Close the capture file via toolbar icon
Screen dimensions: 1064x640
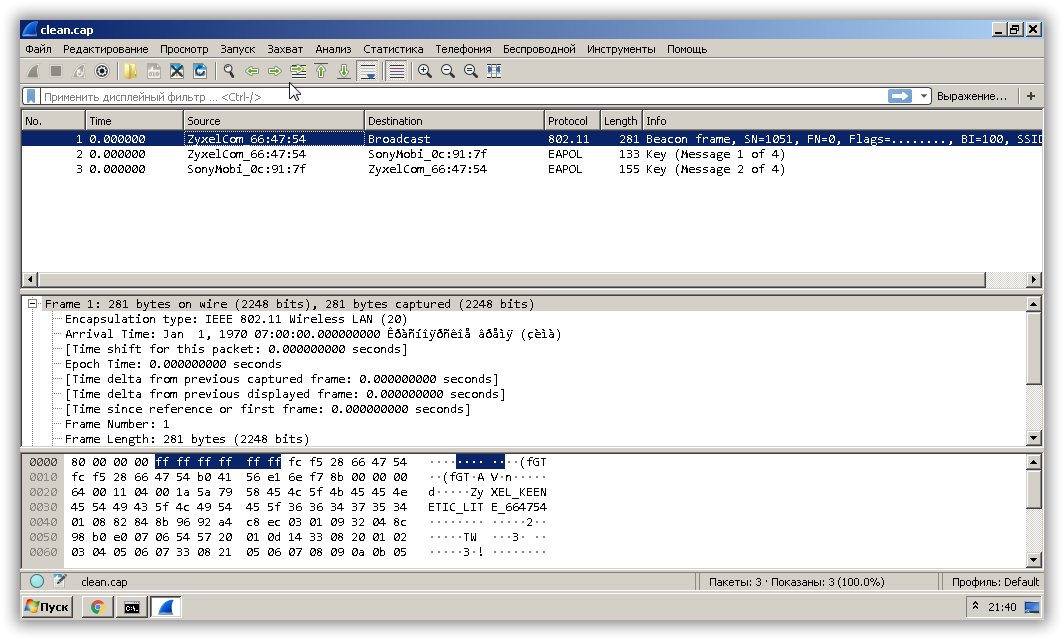pos(177,71)
